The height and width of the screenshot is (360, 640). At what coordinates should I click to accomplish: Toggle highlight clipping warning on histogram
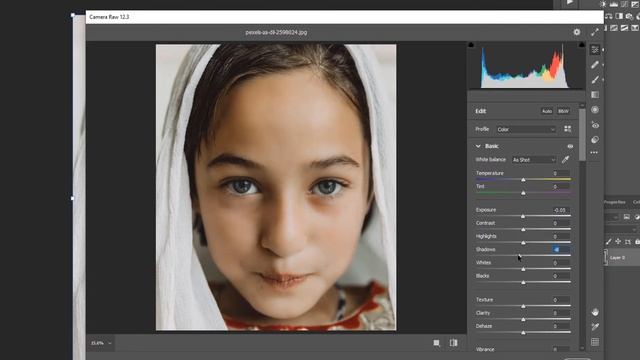(581, 45)
